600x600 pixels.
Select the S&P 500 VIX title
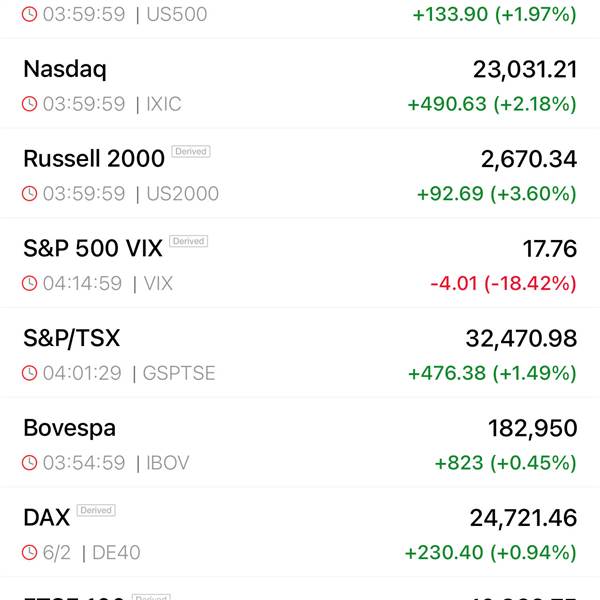[x=91, y=248]
